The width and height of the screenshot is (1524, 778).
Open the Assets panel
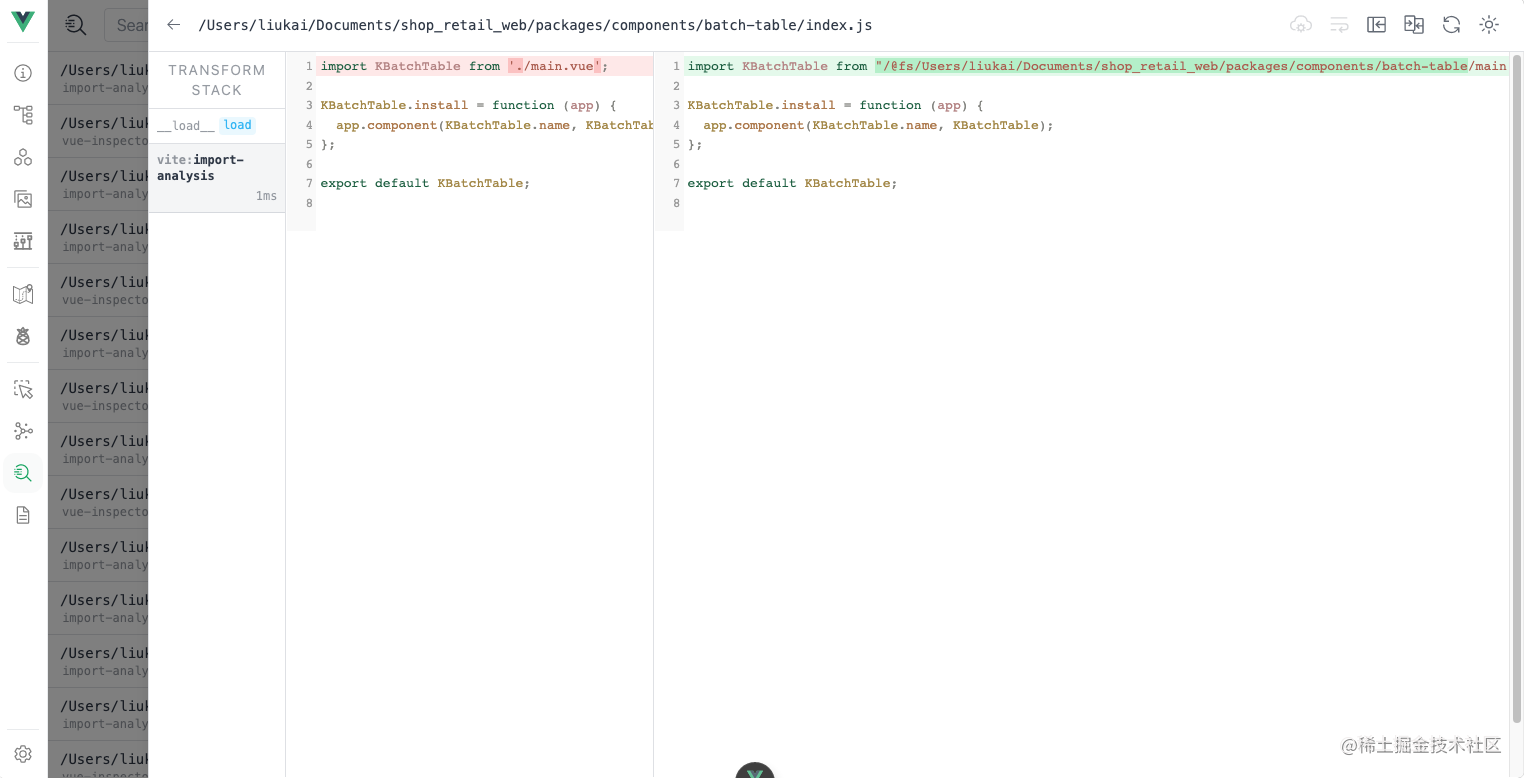(x=22, y=199)
